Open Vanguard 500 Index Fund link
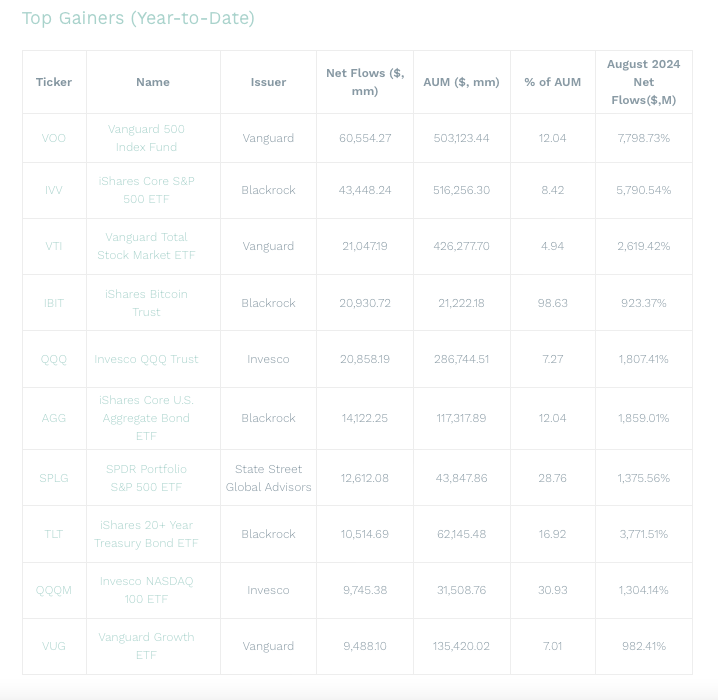The image size is (718, 700). (x=146, y=138)
